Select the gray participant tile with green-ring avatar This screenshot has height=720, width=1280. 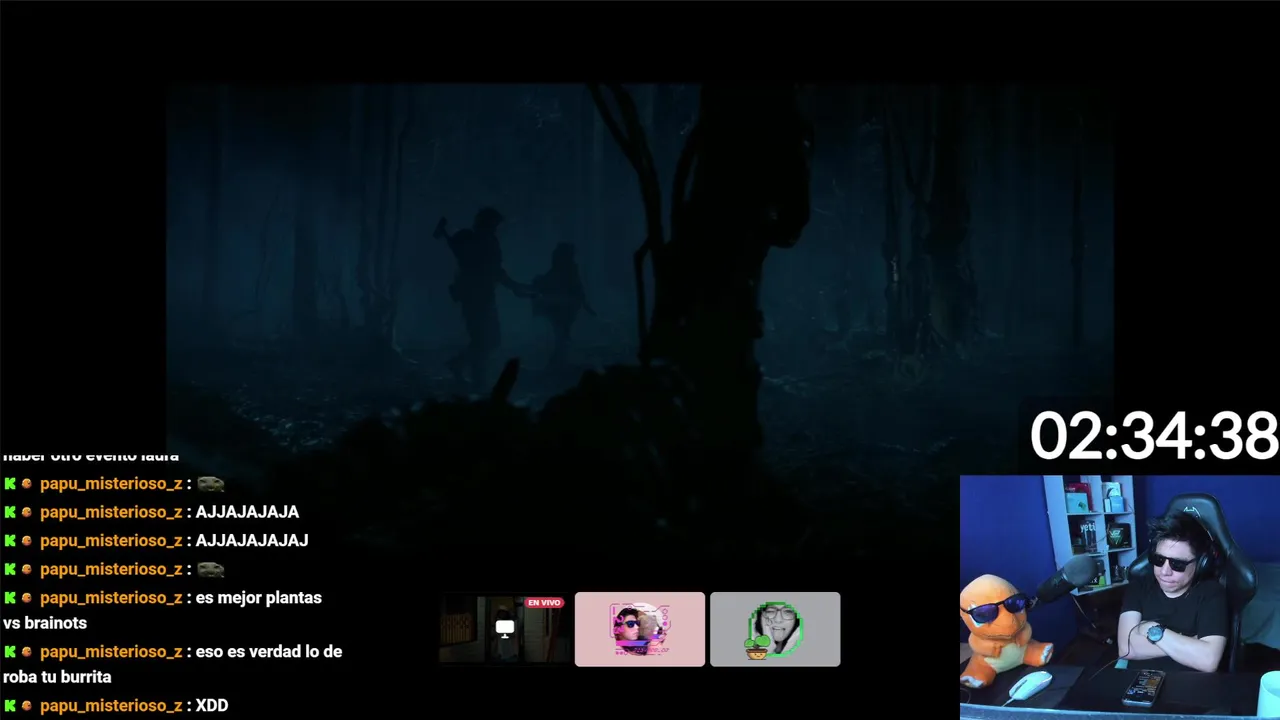tap(775, 629)
